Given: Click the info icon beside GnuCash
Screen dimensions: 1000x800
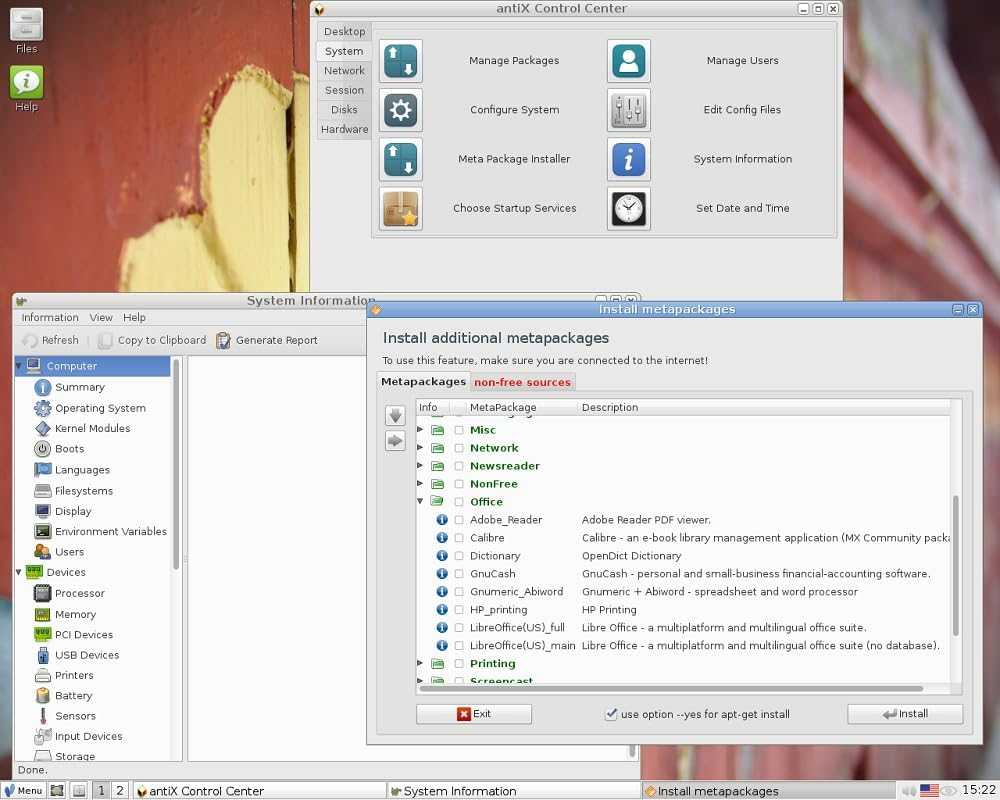Looking at the screenshot, I should pos(441,573).
